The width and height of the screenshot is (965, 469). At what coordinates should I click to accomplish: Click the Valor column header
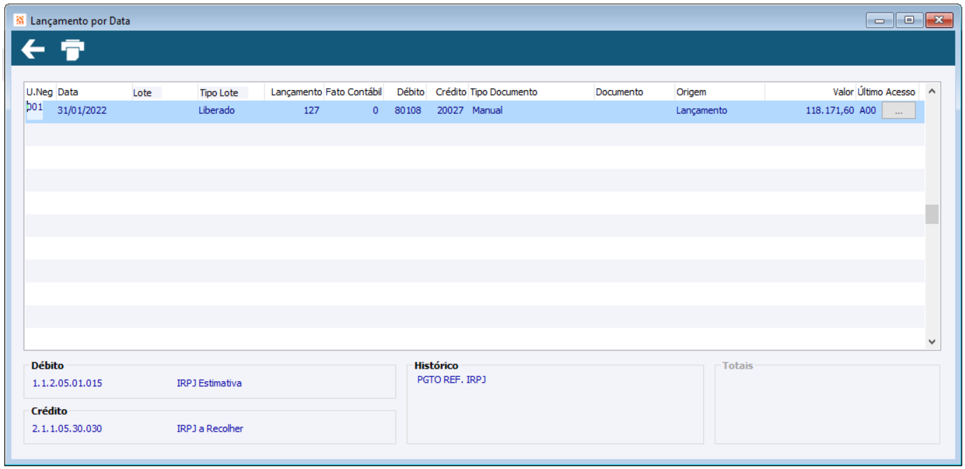tap(810, 92)
